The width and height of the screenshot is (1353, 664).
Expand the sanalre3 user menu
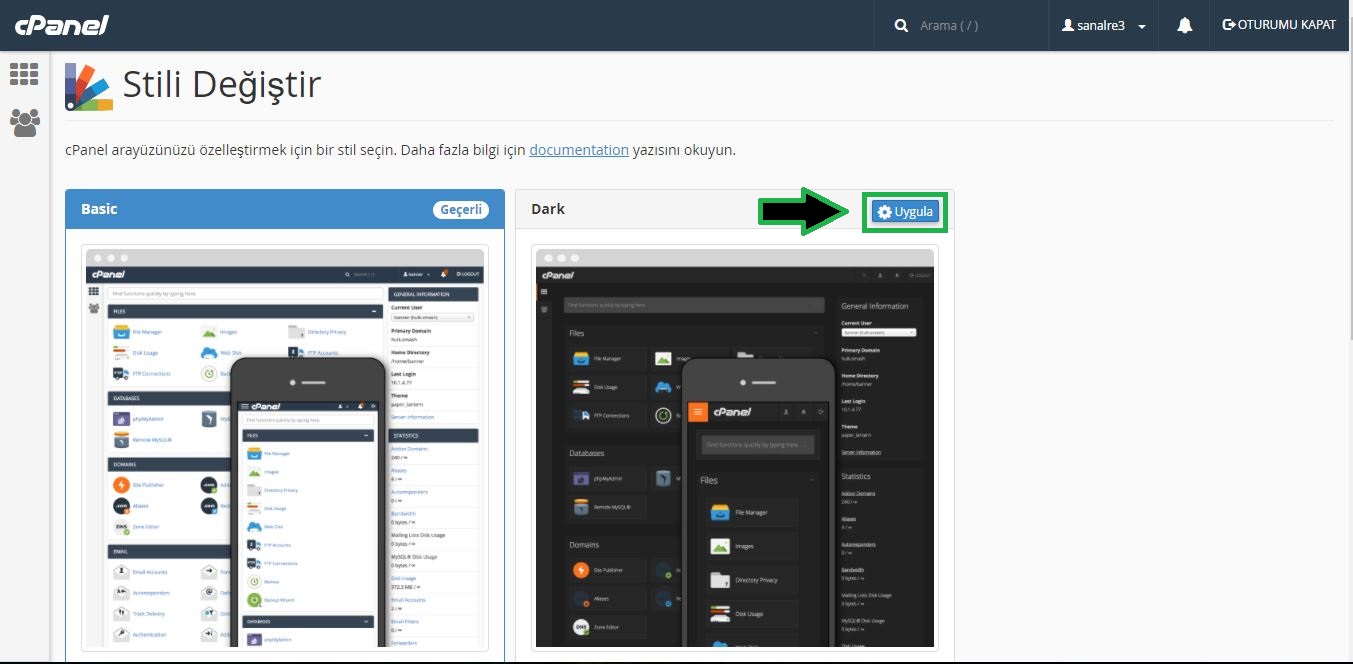1103,25
